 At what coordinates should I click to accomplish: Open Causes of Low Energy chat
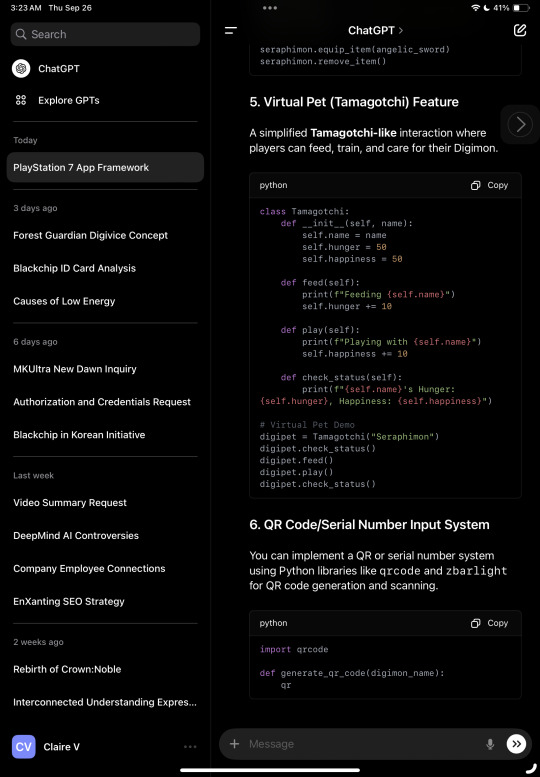64,301
